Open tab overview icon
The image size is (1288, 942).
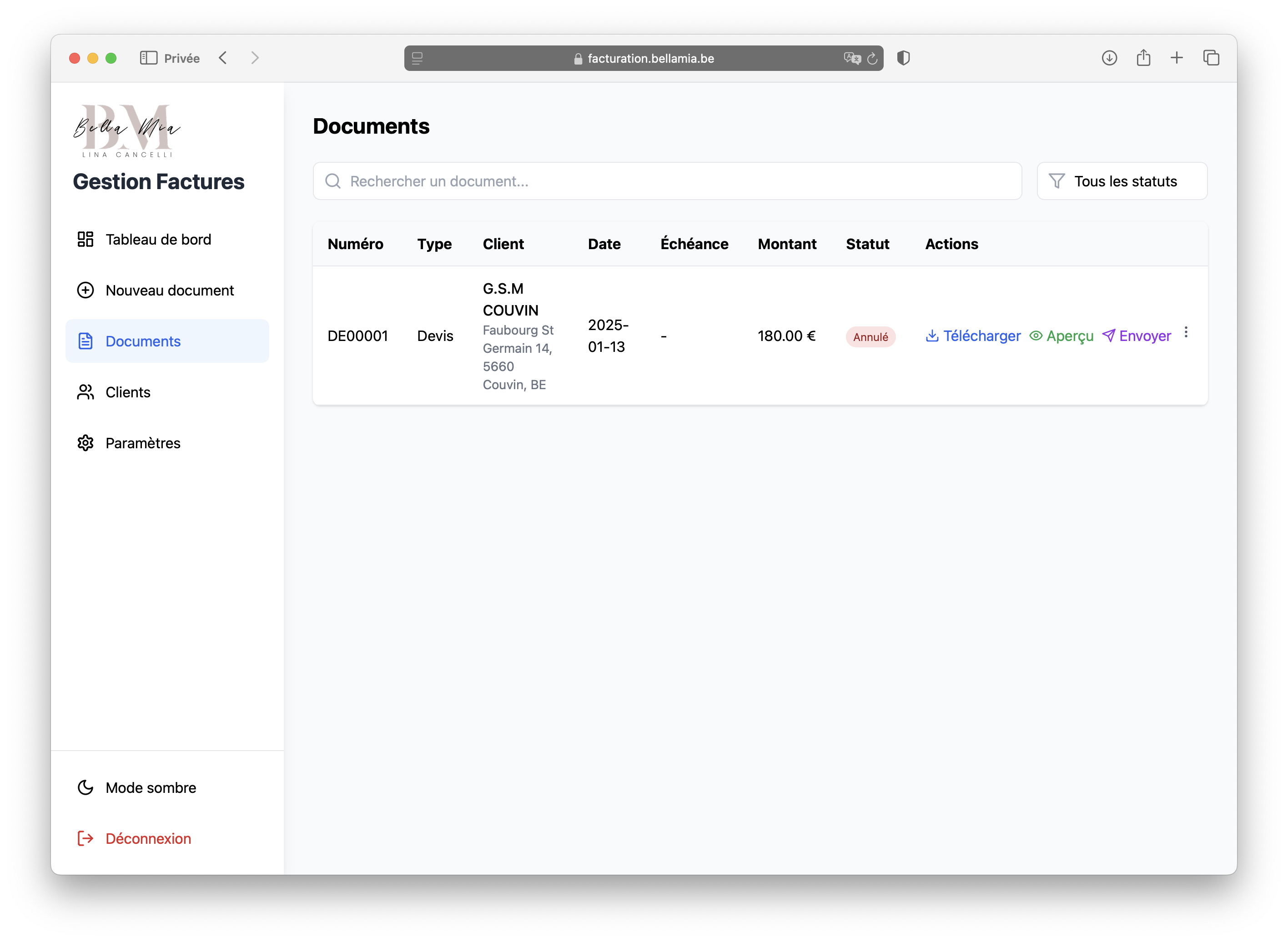pyautogui.click(x=1211, y=58)
